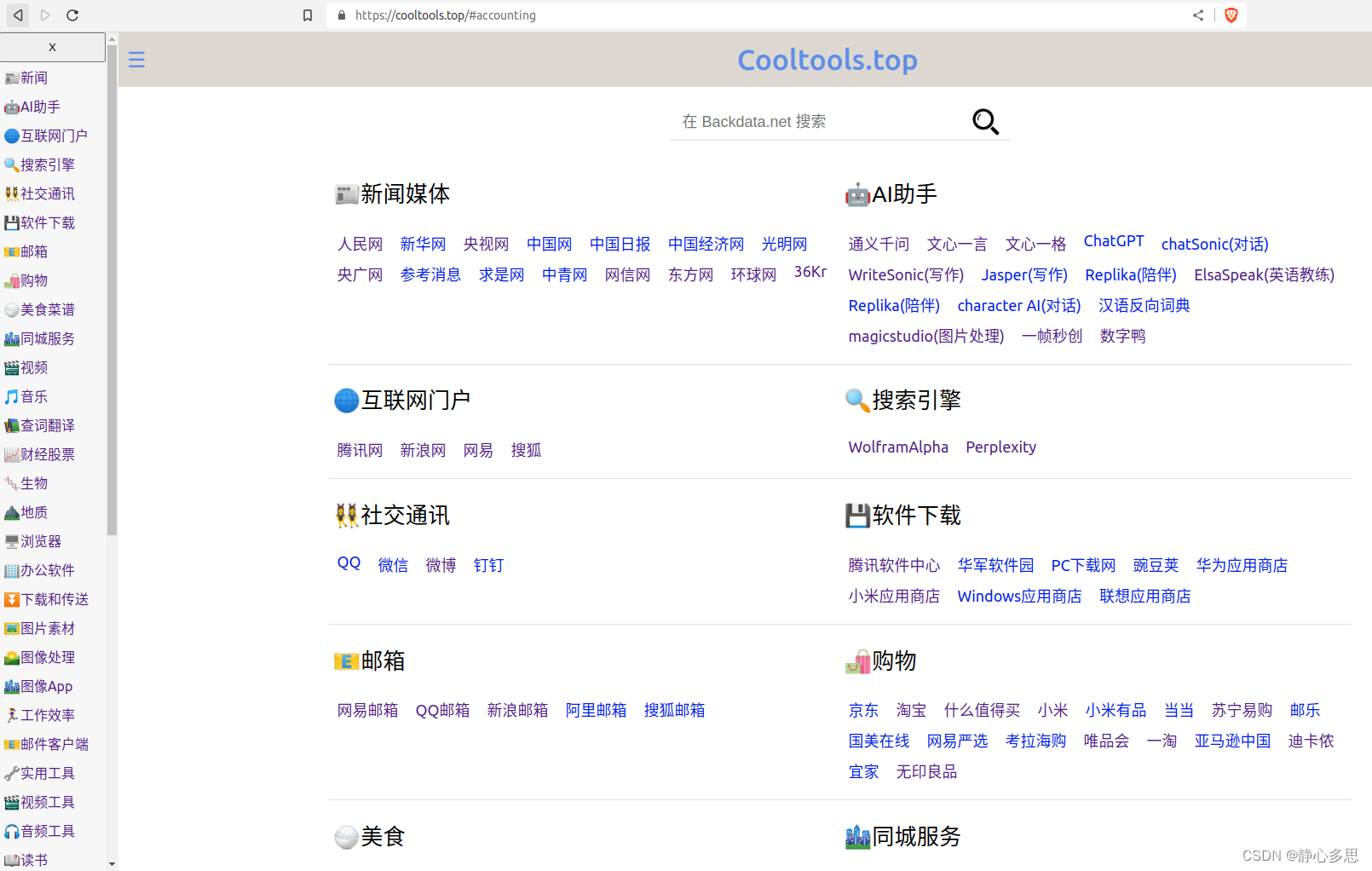Screen dimensions: 1372x871
Task: Select AI助手 in the sidebar
Action: 32,107
